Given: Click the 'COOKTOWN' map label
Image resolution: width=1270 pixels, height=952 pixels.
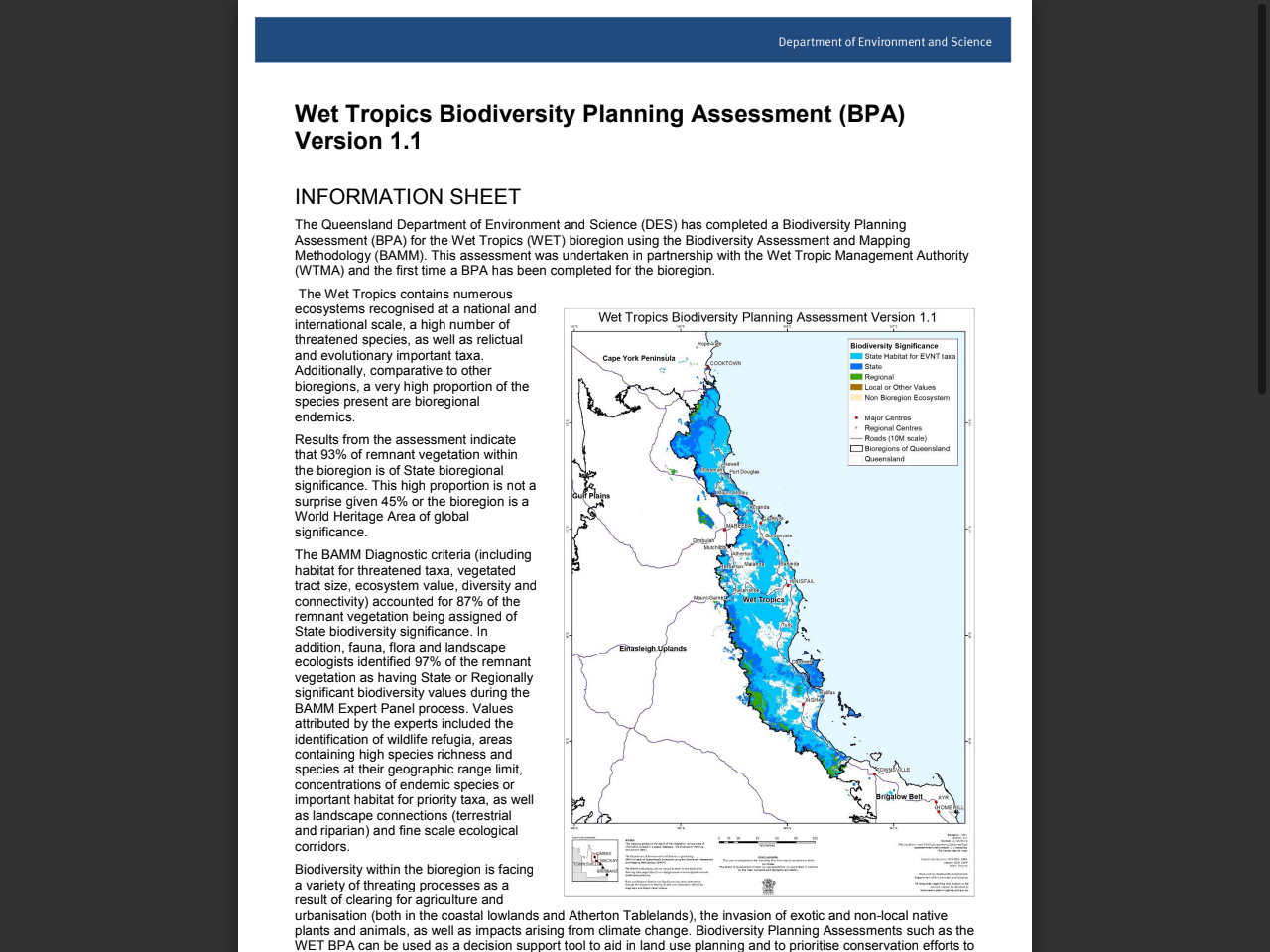Looking at the screenshot, I should click(725, 363).
